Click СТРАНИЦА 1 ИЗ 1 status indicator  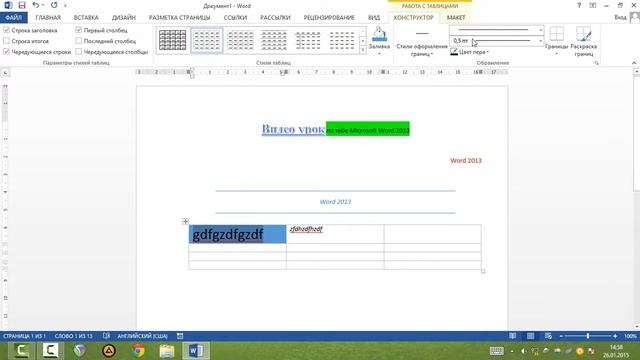click(x=24, y=336)
